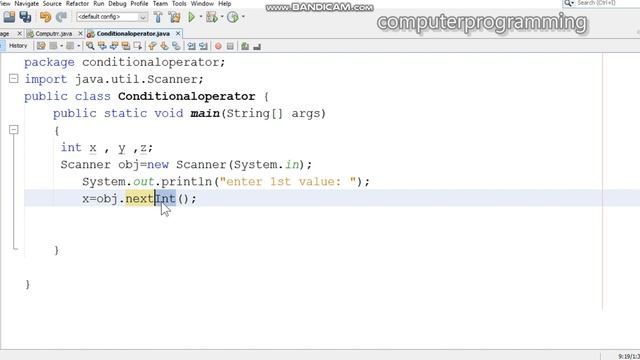Click the Comment lines icon
Viewport: 640px width, 360px height.
click(245, 46)
